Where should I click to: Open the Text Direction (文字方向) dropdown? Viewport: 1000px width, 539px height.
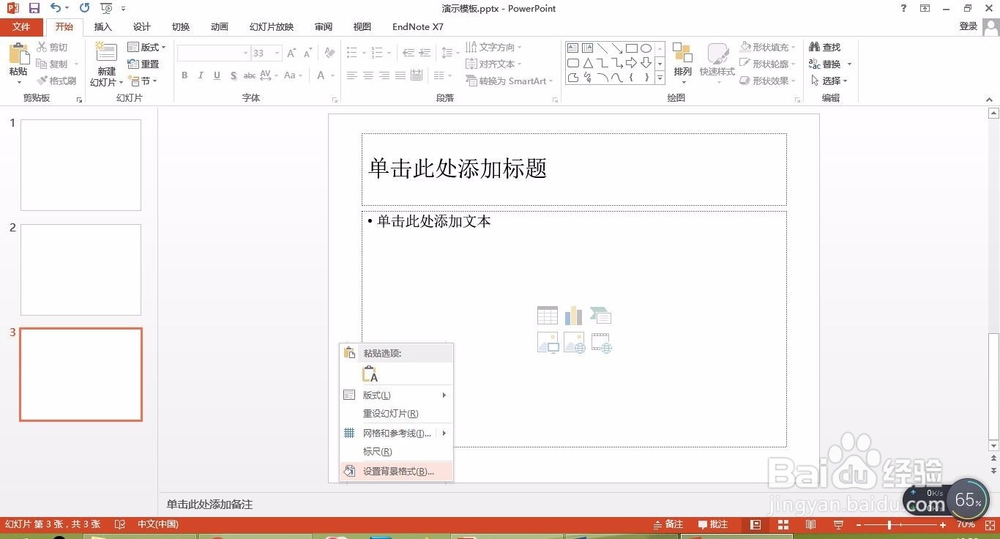point(493,47)
